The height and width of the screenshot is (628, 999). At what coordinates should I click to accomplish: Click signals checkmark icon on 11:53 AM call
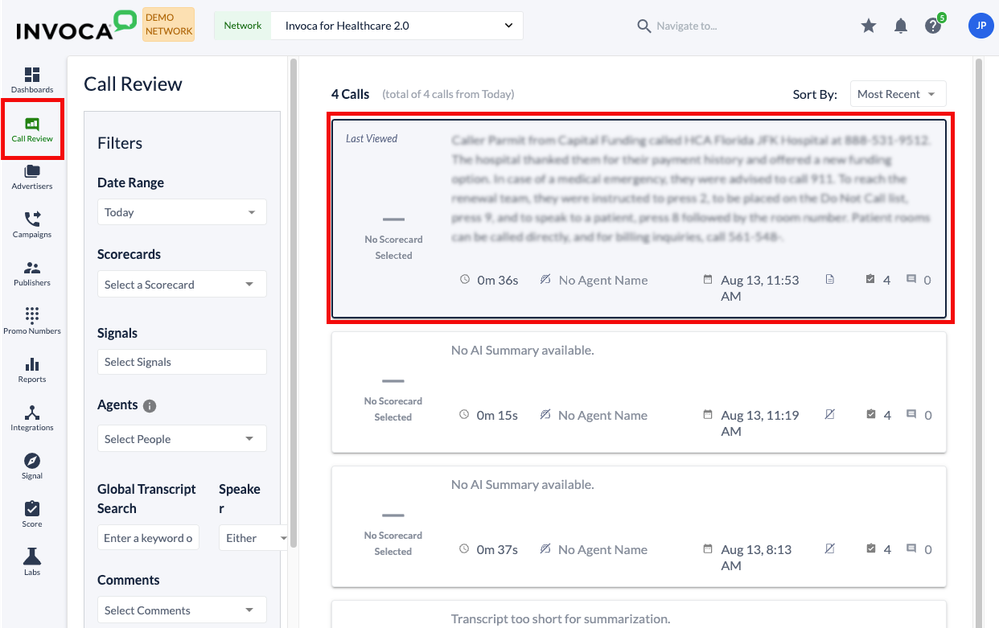[870, 279]
